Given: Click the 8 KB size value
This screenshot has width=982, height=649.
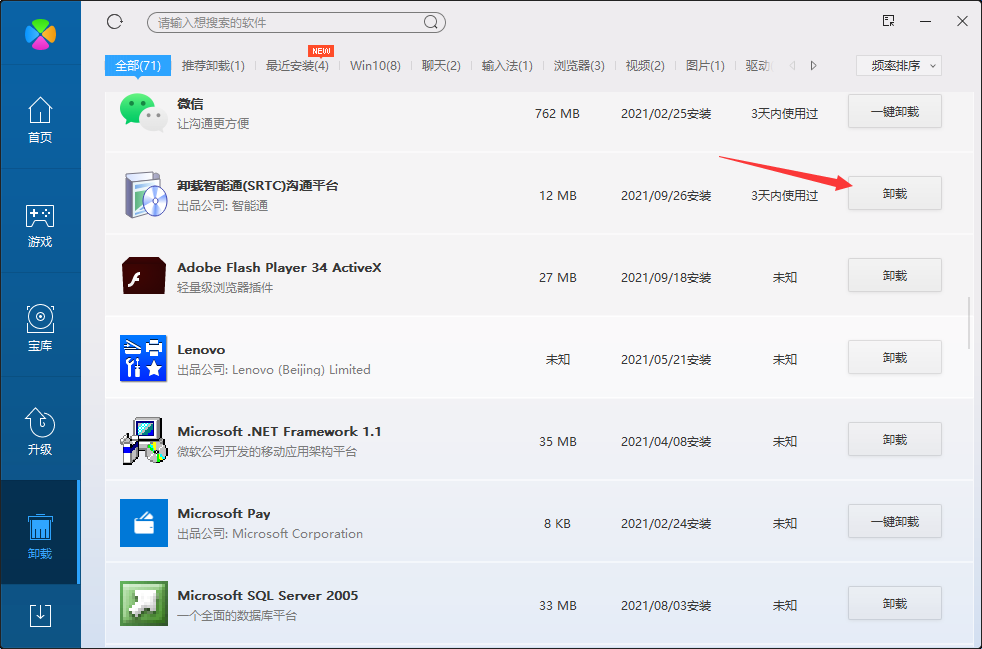Looking at the screenshot, I should point(557,524).
